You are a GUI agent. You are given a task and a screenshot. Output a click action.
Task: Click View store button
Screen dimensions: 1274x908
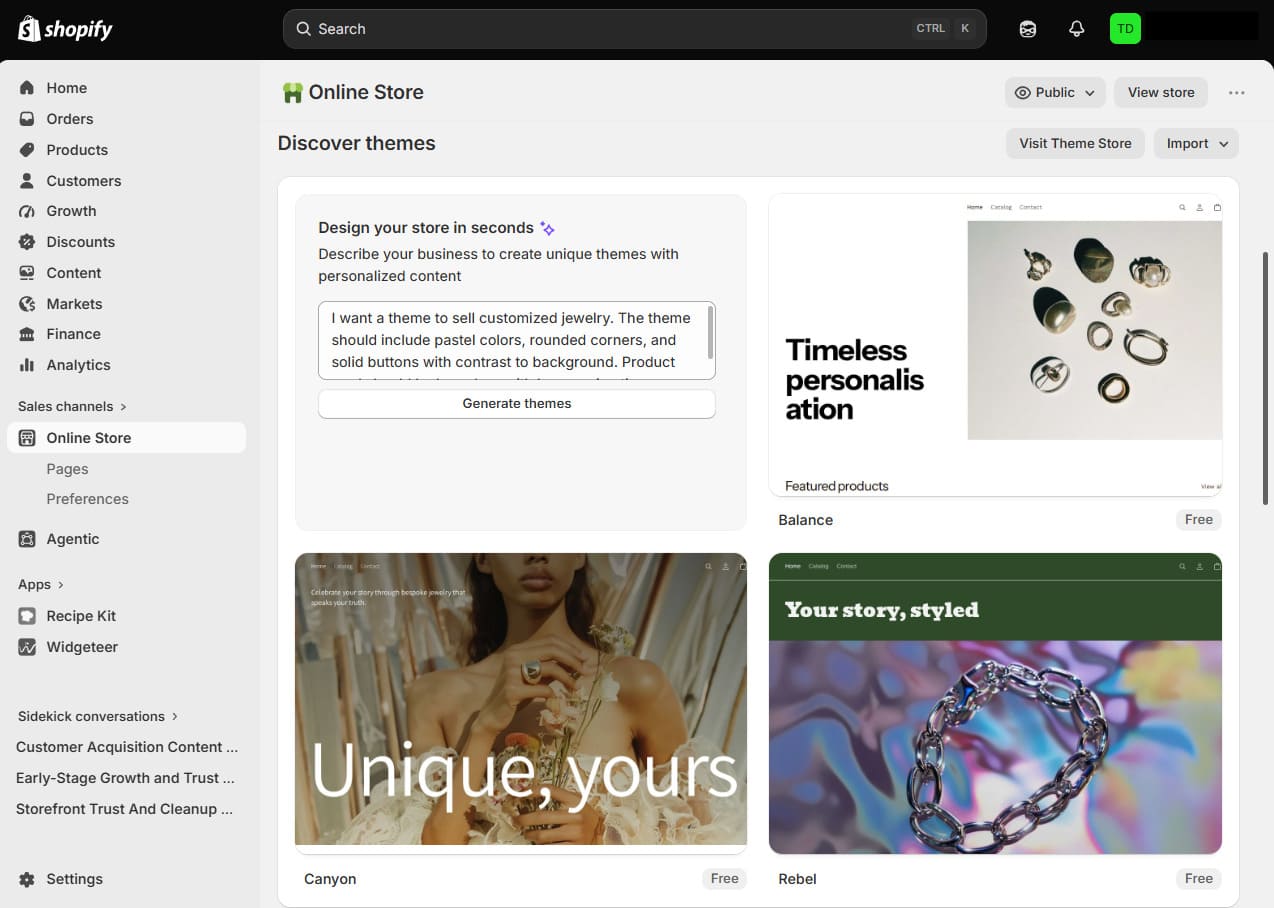click(1161, 92)
